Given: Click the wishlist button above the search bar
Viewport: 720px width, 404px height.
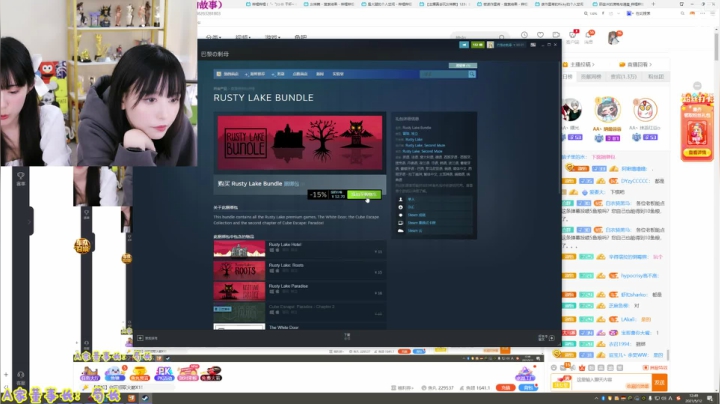Looking at the screenshot, I should tap(462, 66).
